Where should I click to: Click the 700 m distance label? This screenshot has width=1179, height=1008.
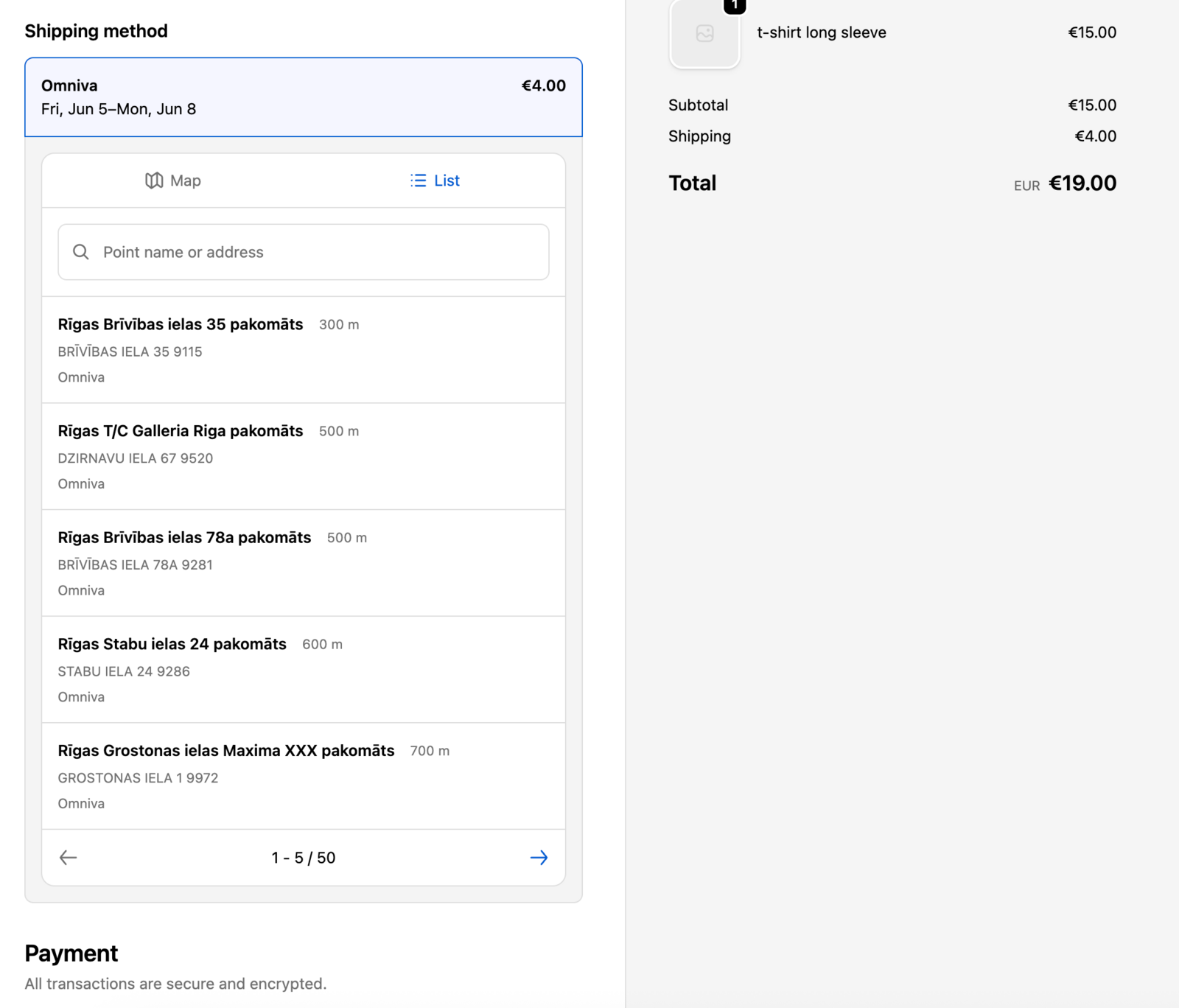point(430,751)
